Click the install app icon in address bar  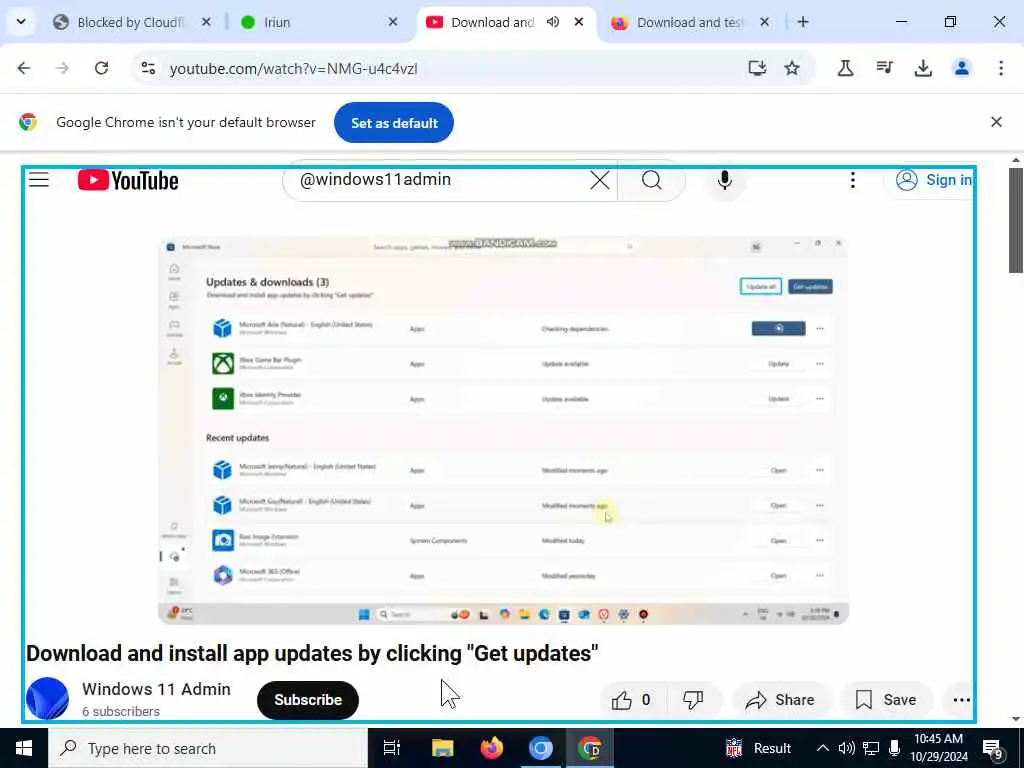(x=757, y=68)
